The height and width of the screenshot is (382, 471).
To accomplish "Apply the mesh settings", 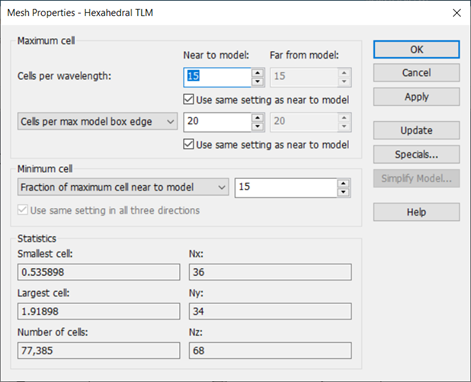I will (416, 97).
